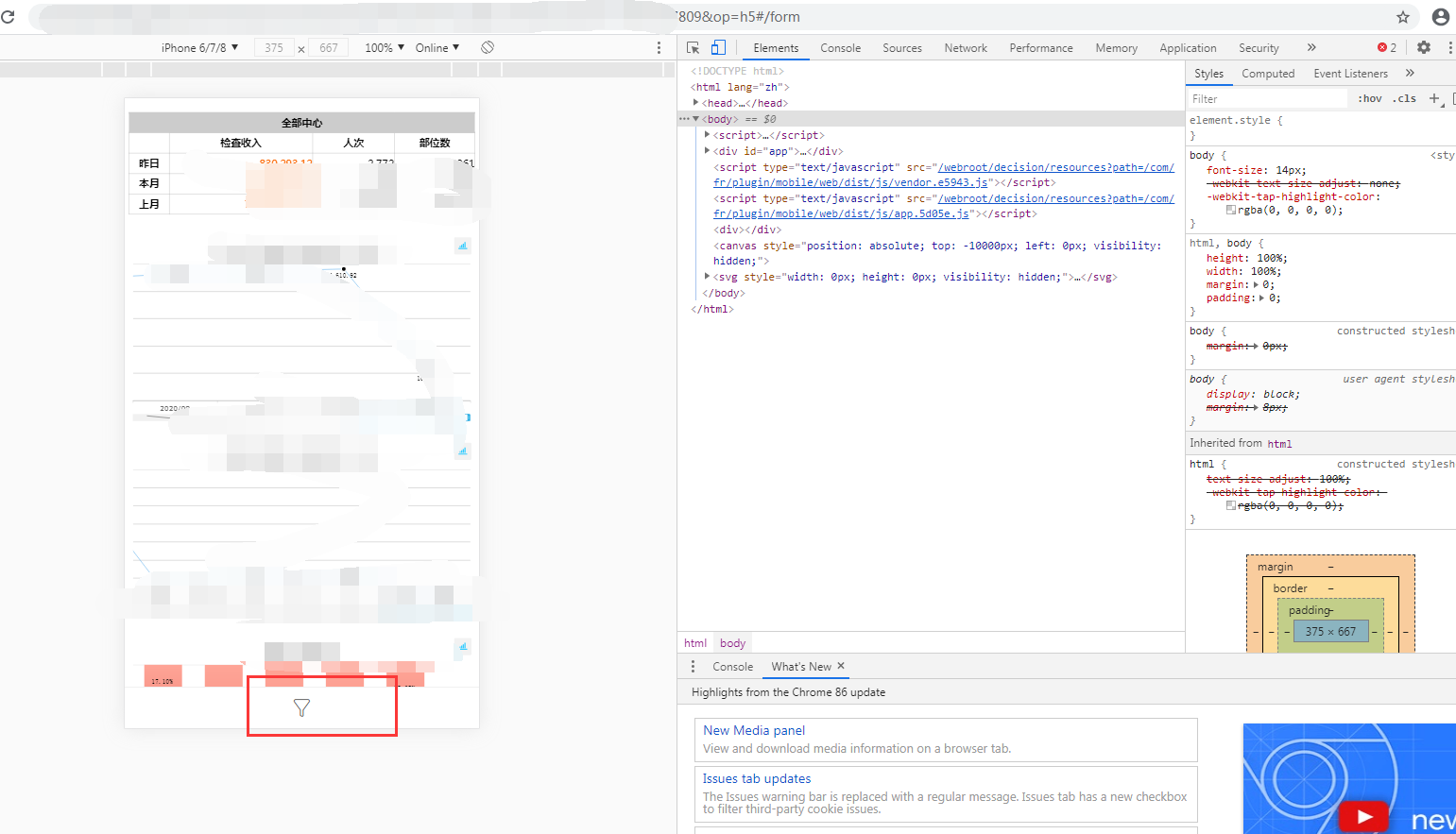Click the filter funnel icon in page
Viewport: 1456px width, 834px height.
pyautogui.click(x=301, y=707)
